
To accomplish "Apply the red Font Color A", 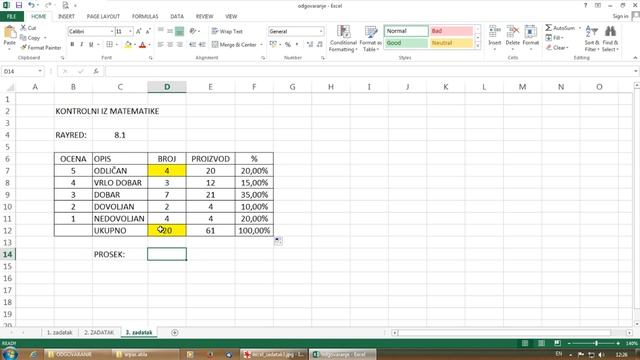I will 142,44.
